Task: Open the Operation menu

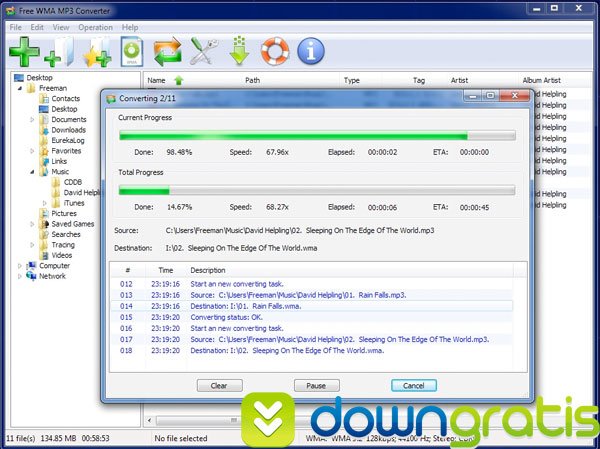Action: tap(96, 27)
